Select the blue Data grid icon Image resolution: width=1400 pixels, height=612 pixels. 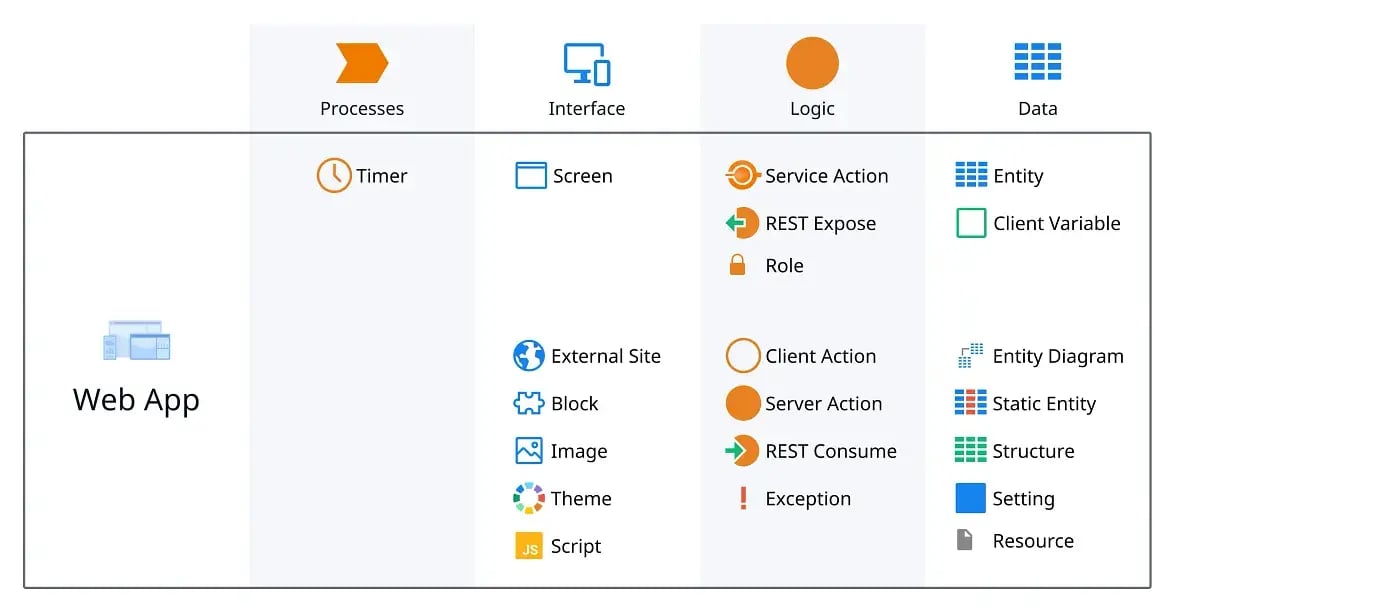(x=1037, y=62)
